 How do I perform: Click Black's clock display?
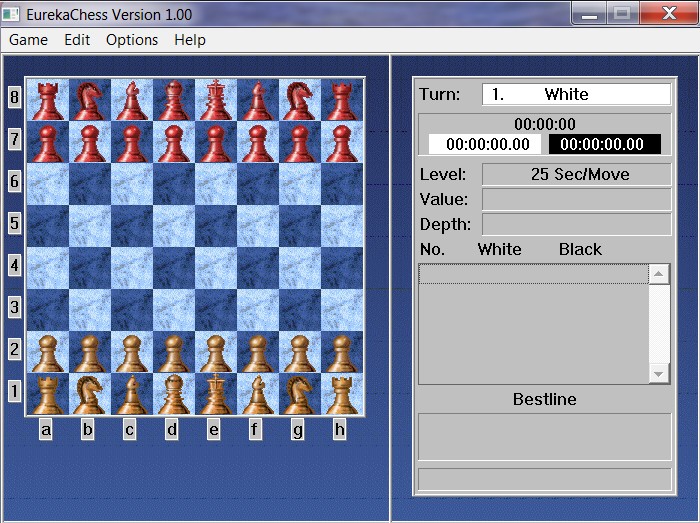pyautogui.click(x=604, y=144)
